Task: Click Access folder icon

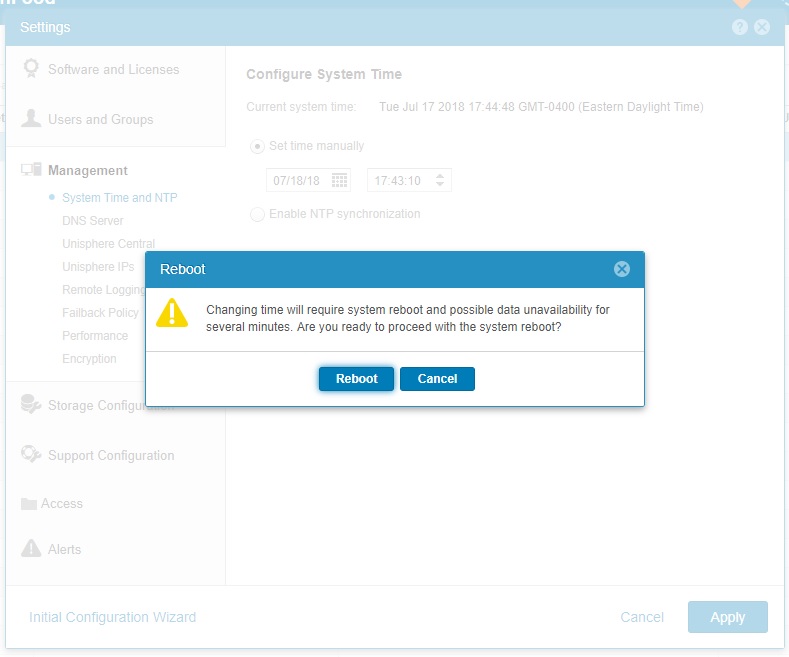Action: [29, 504]
